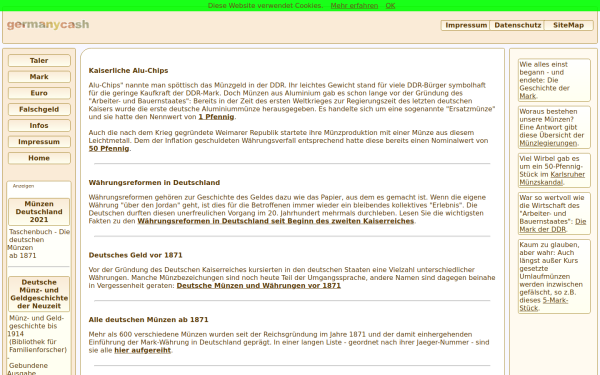Open the Infos menu button

tap(39, 126)
